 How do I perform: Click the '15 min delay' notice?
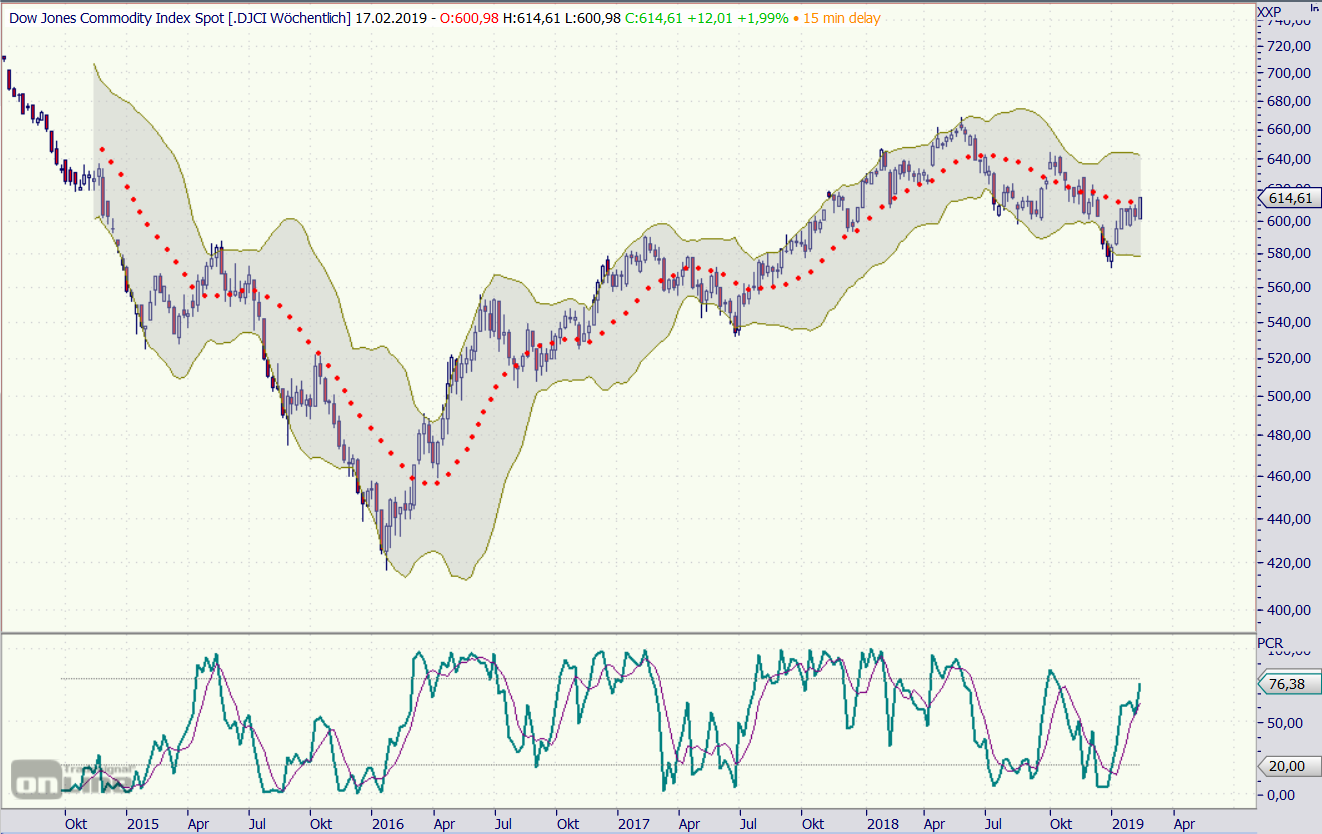[840, 19]
